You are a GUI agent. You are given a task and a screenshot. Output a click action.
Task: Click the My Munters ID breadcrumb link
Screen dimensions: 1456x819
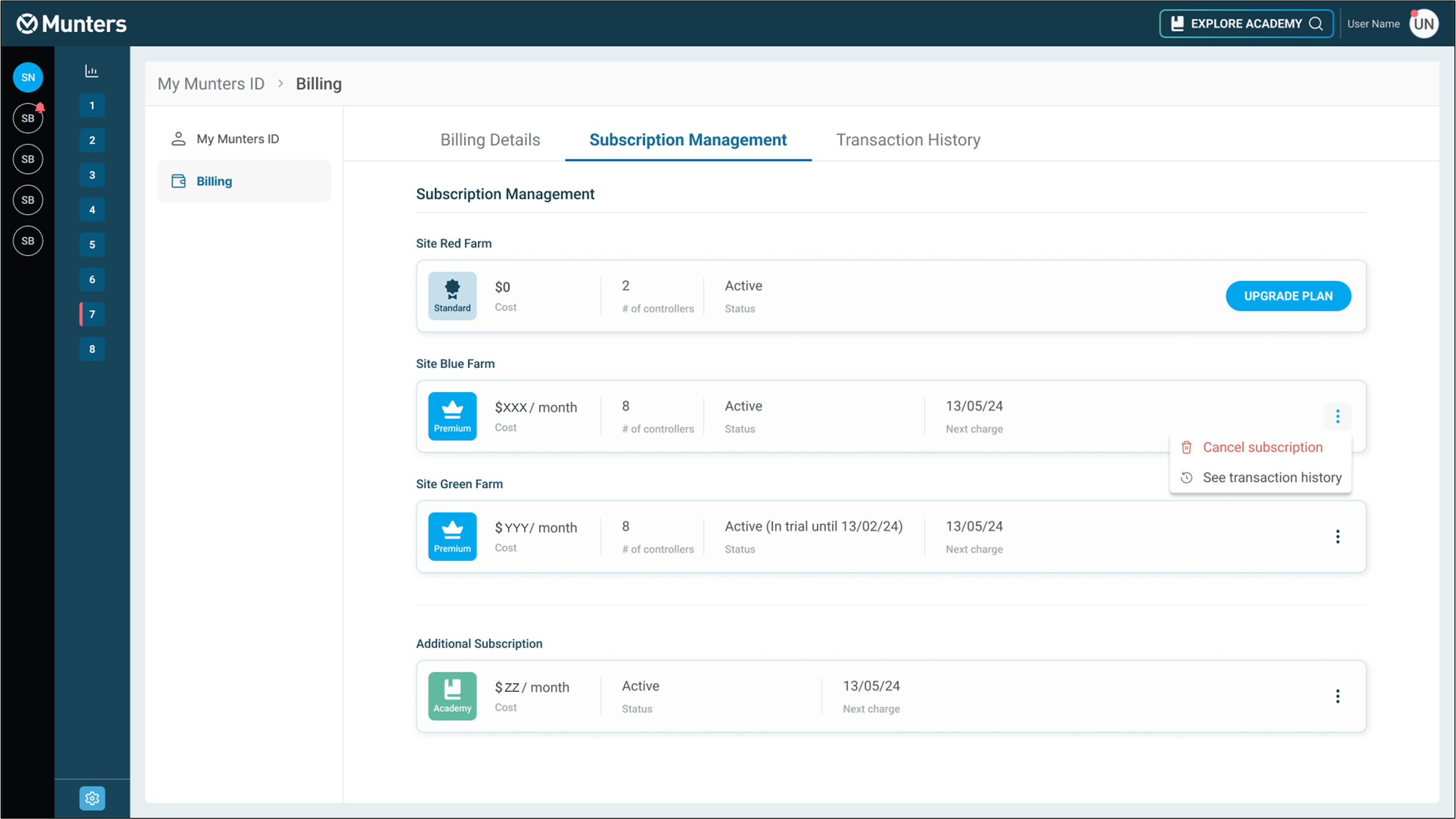(211, 84)
